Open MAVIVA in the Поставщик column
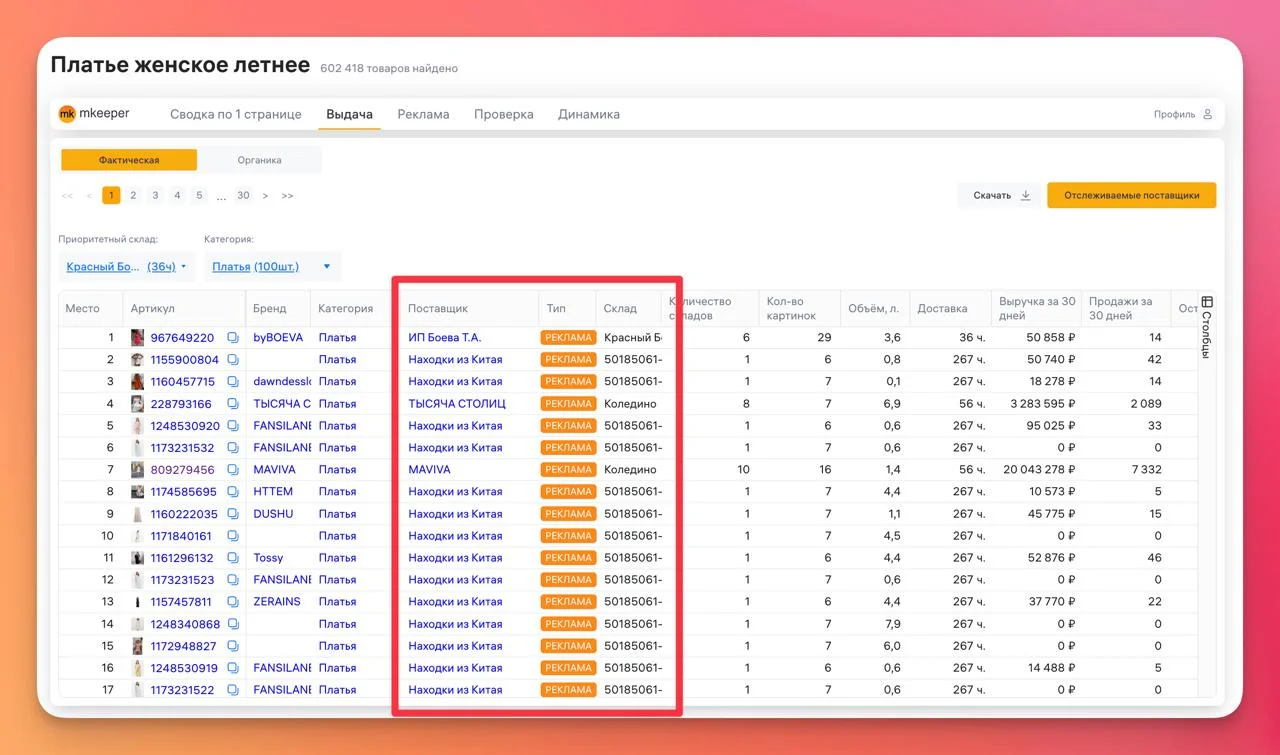Image resolution: width=1280 pixels, height=755 pixels. coord(430,470)
